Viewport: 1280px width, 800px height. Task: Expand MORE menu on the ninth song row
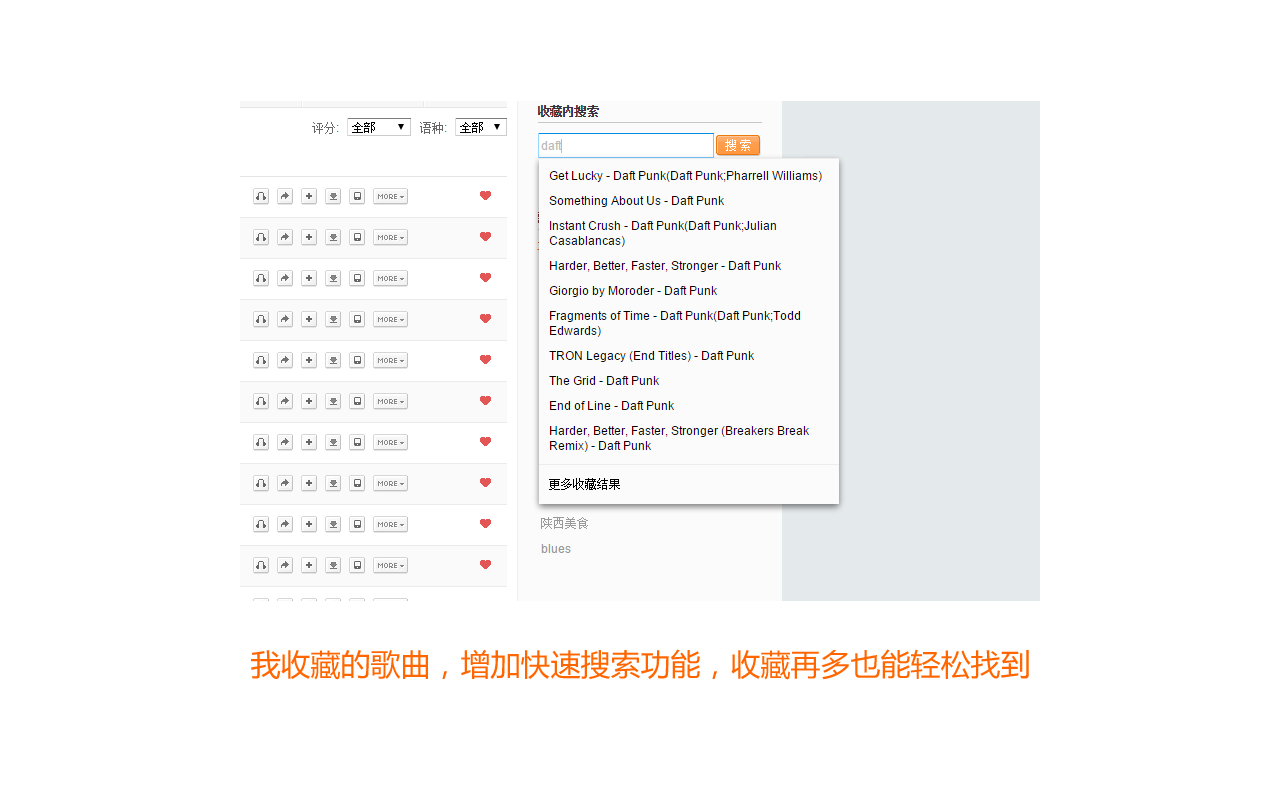(x=390, y=524)
